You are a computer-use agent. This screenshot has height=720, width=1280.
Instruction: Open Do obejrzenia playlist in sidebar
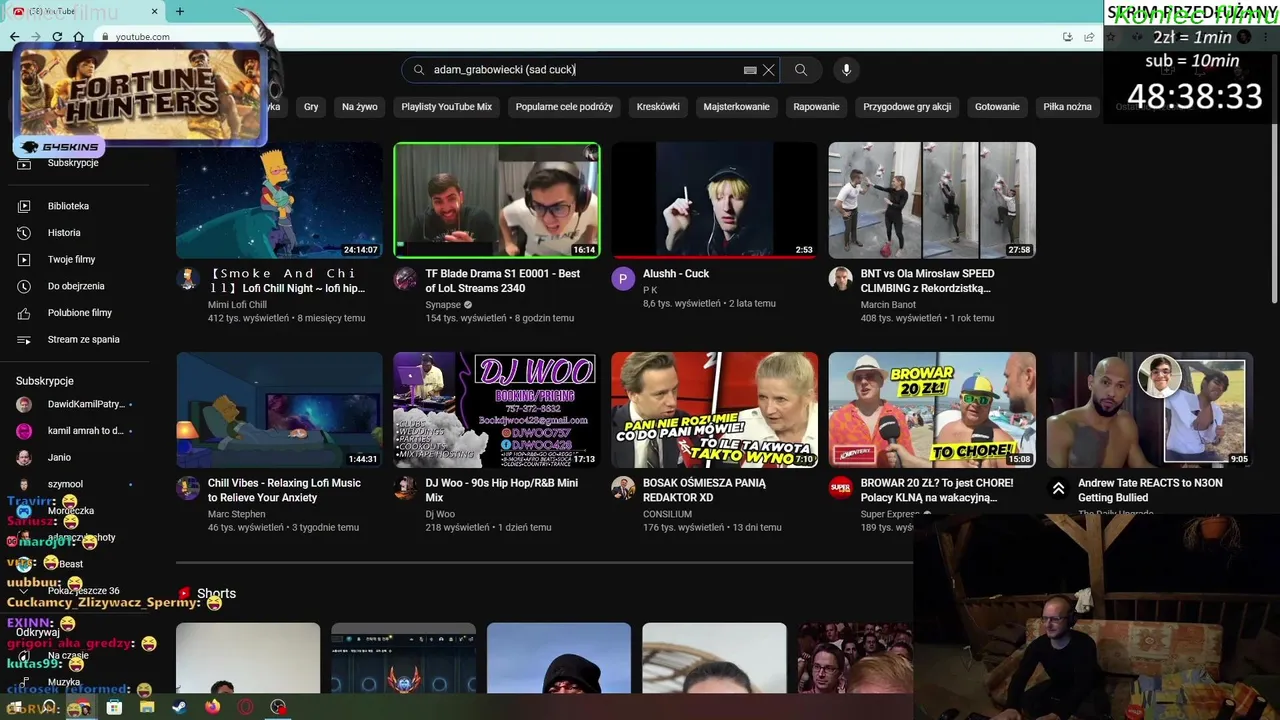(x=75, y=286)
